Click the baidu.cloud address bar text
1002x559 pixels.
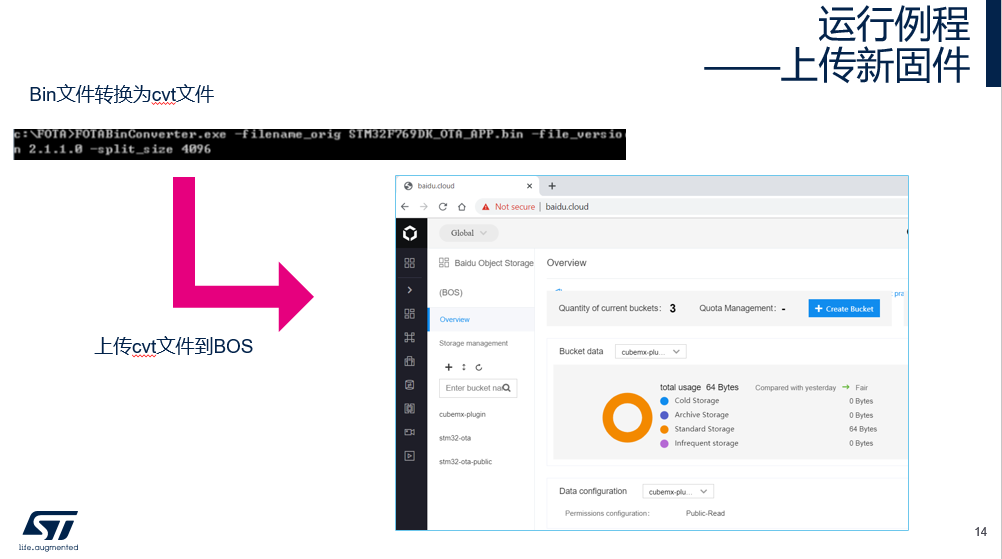click(x=567, y=207)
